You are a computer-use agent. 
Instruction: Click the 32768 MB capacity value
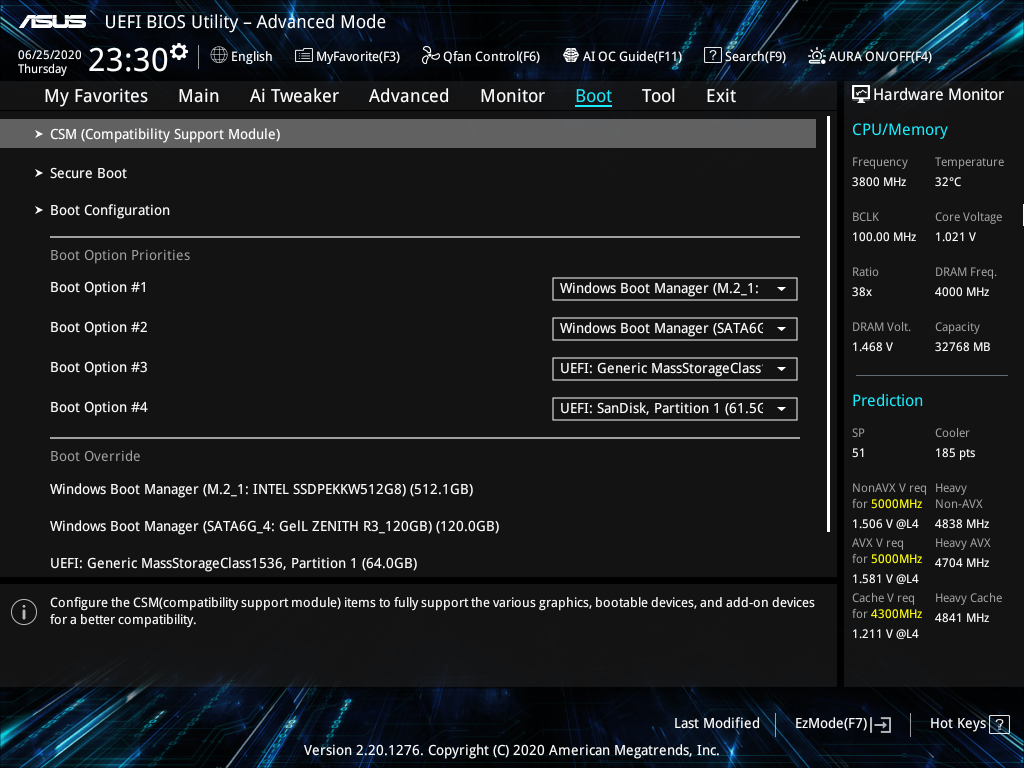point(963,346)
